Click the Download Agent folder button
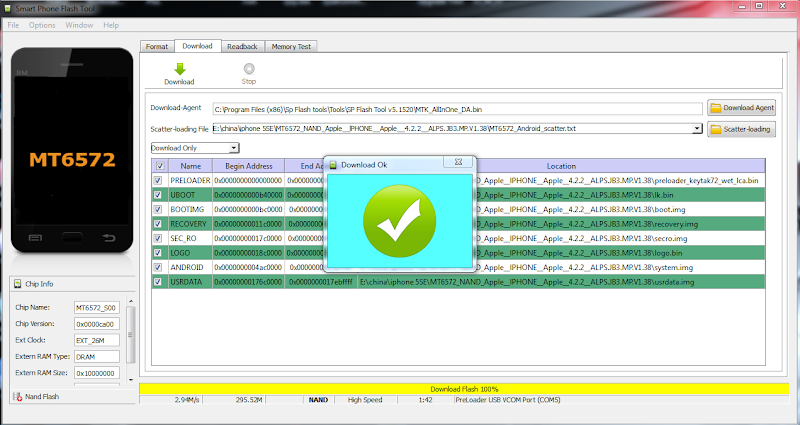This screenshot has width=800, height=425. pos(741,108)
